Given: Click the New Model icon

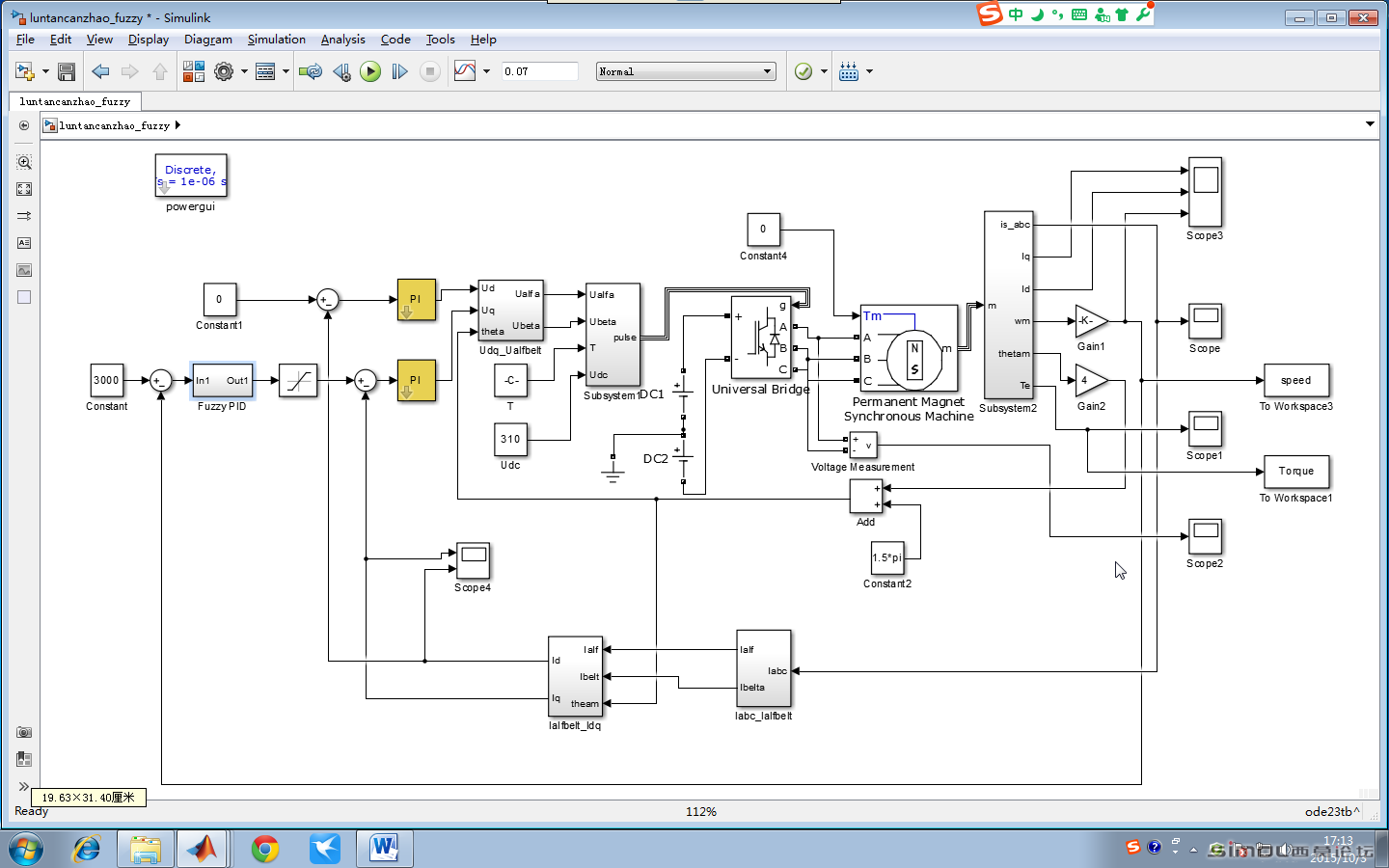Looking at the screenshot, I should [24, 71].
